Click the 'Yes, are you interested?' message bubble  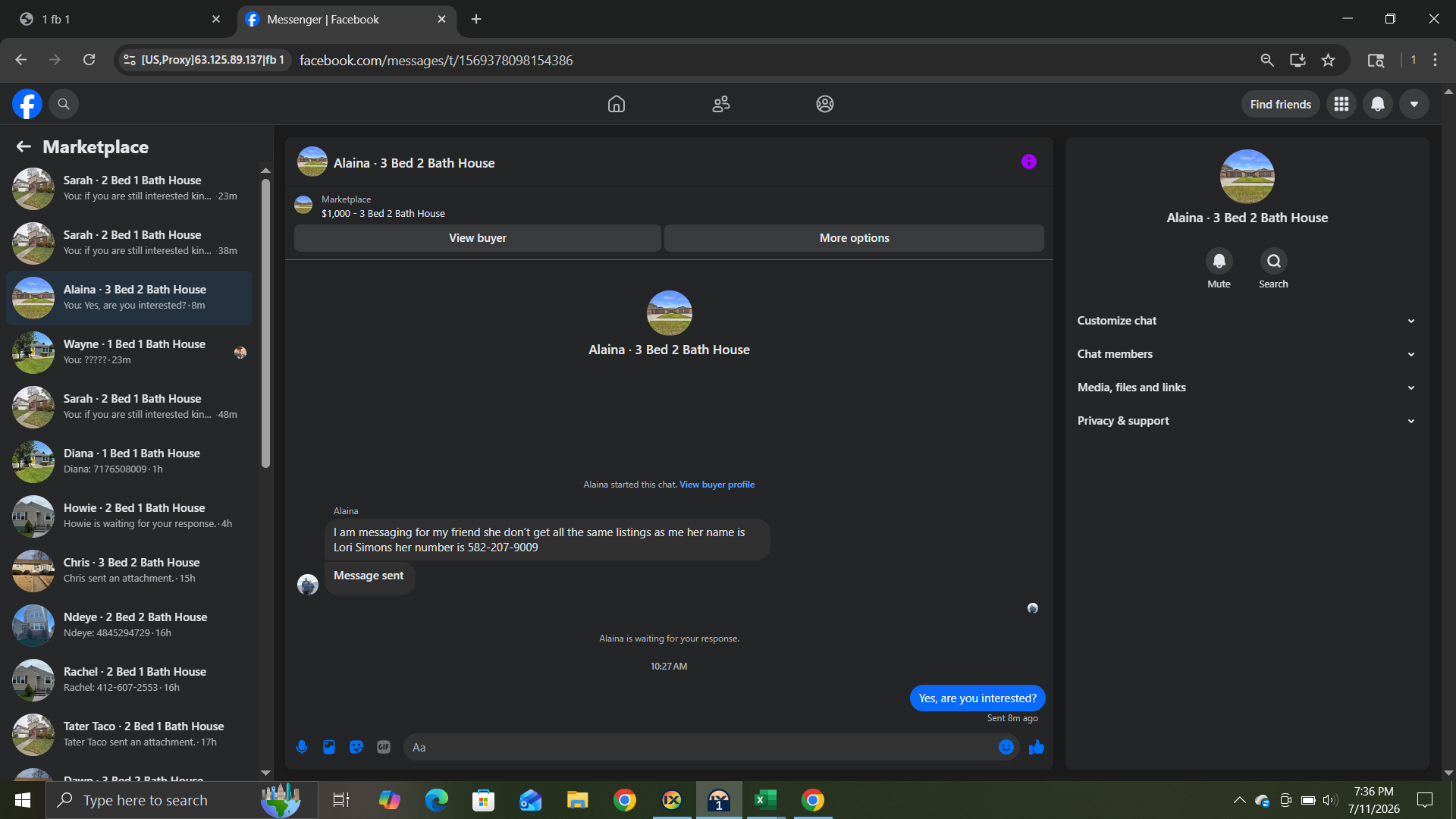coord(977,698)
